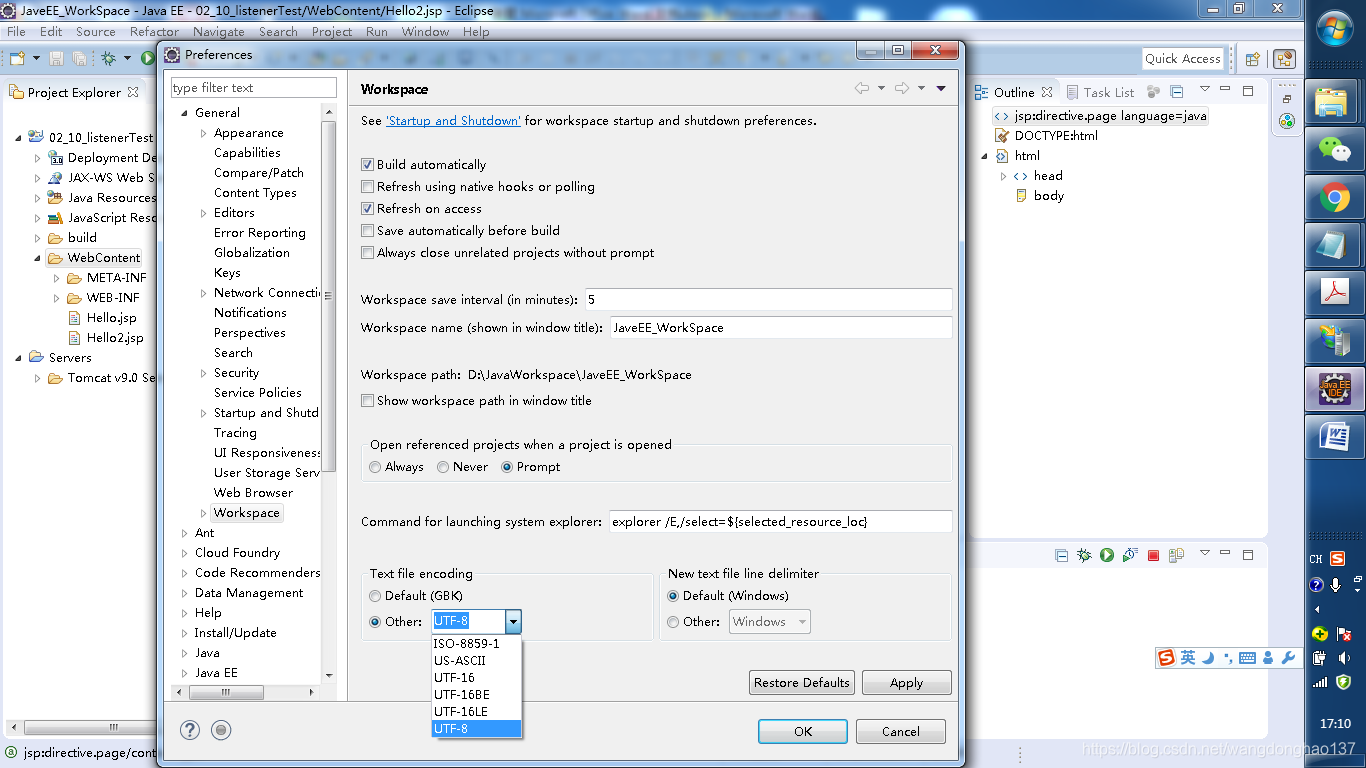
Task: Expand the Appearance tree node
Action: tap(204, 133)
